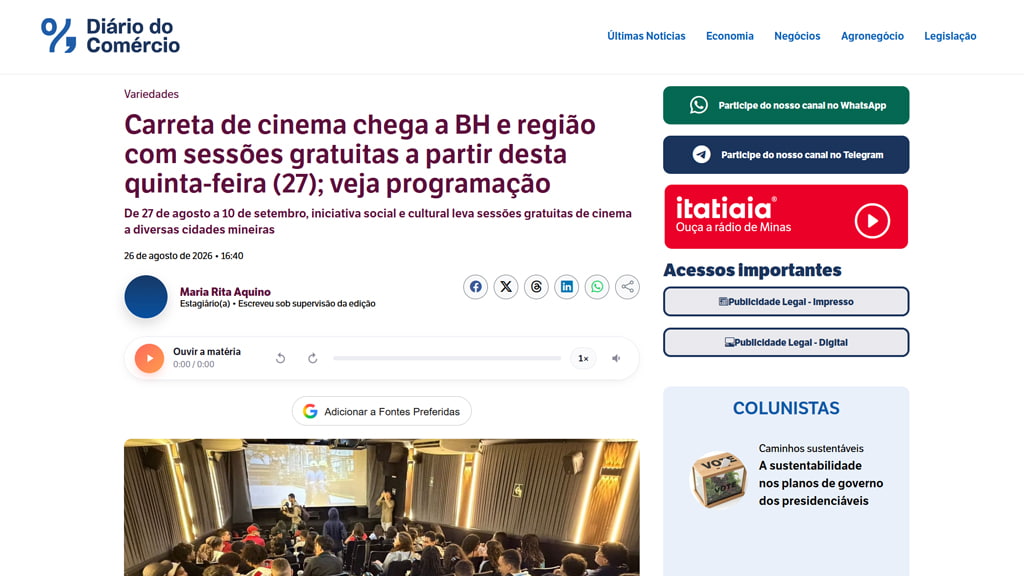Open Agronegócio menu item

872,36
